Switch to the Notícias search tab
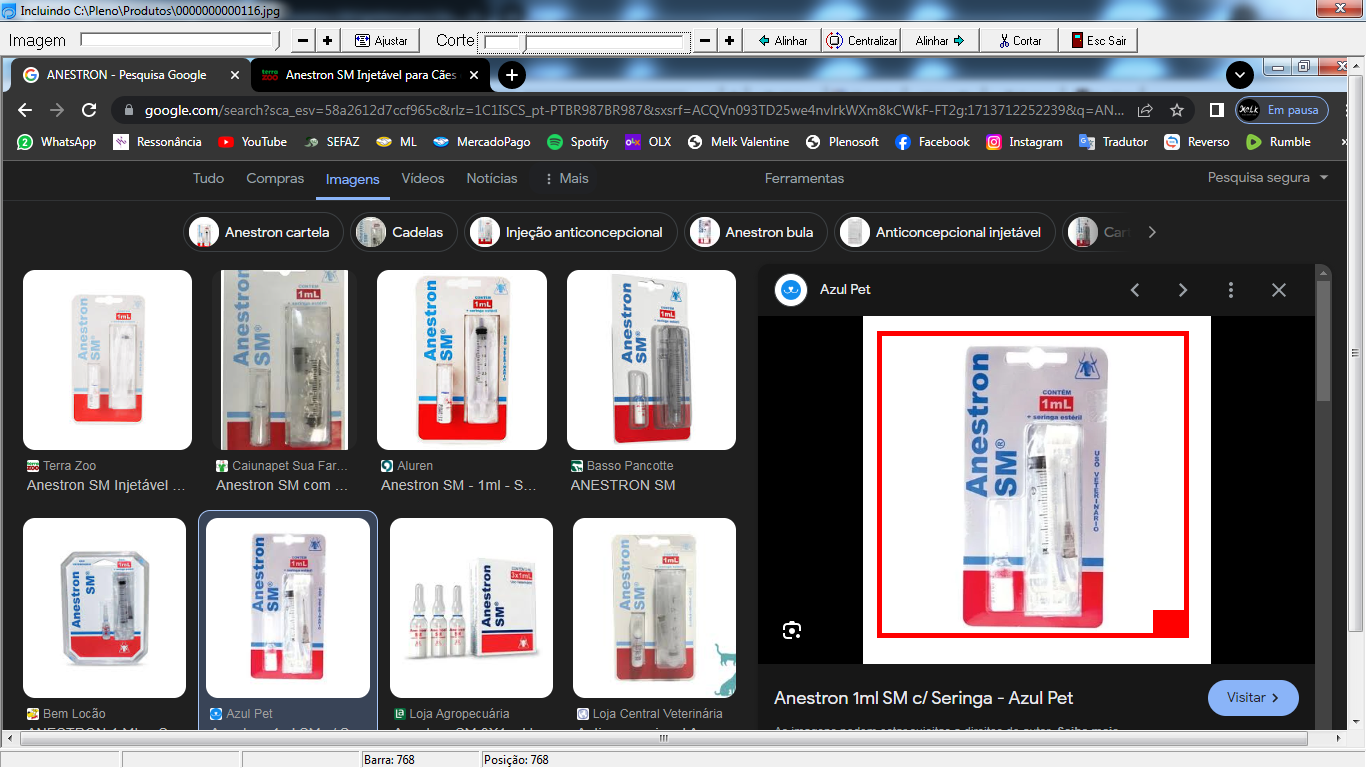This screenshot has height=768, width=1366. pos(492,178)
